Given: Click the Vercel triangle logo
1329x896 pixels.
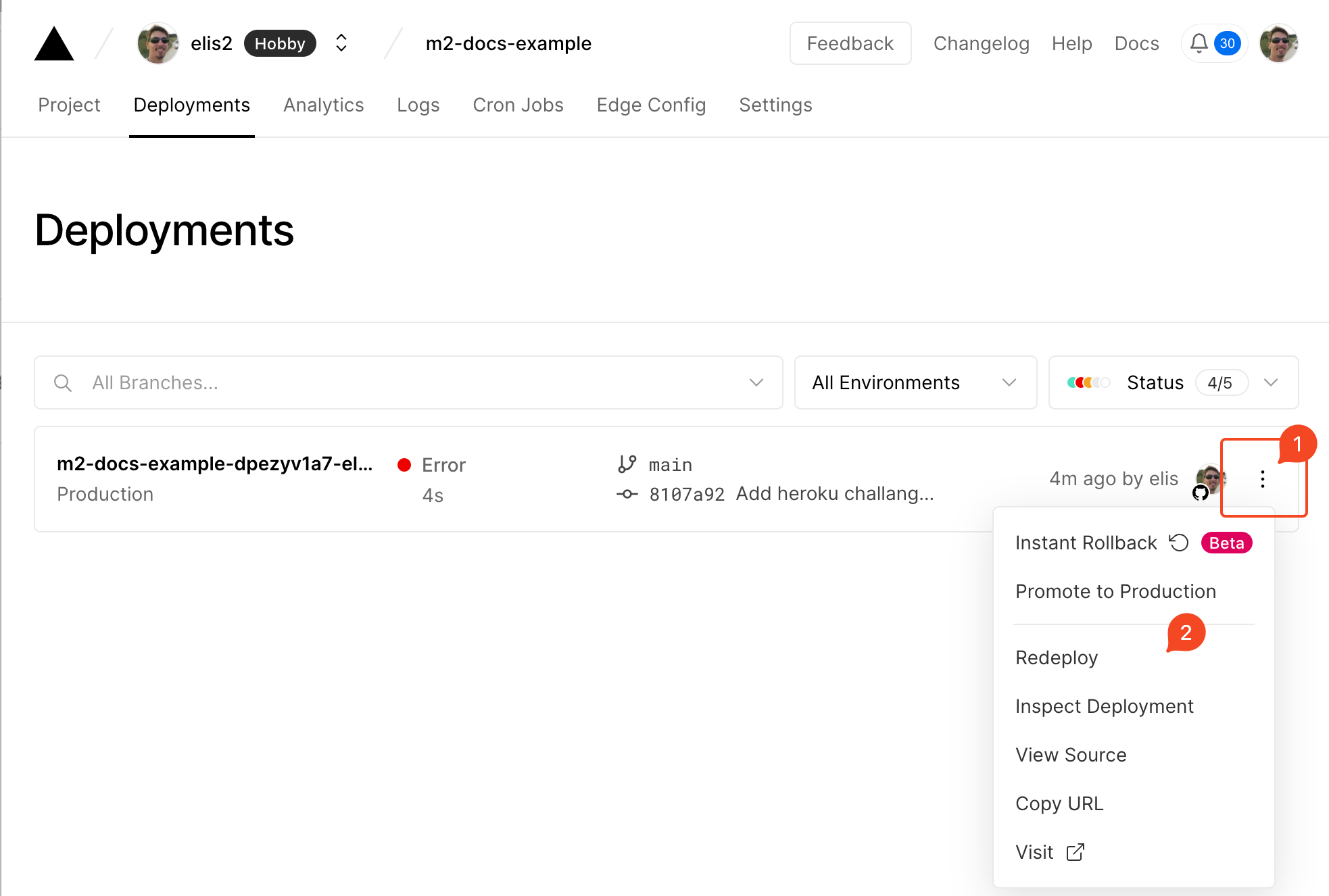Looking at the screenshot, I should click(x=54, y=45).
